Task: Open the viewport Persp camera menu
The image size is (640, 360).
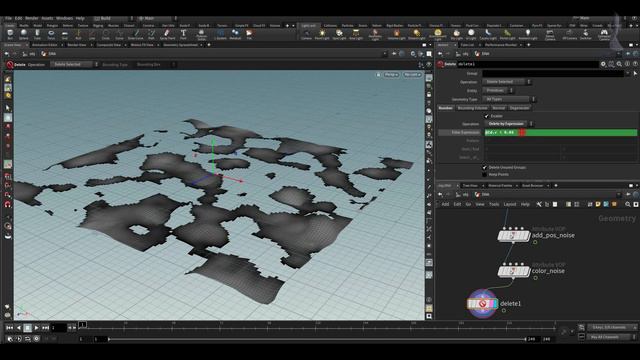Action: [x=391, y=75]
